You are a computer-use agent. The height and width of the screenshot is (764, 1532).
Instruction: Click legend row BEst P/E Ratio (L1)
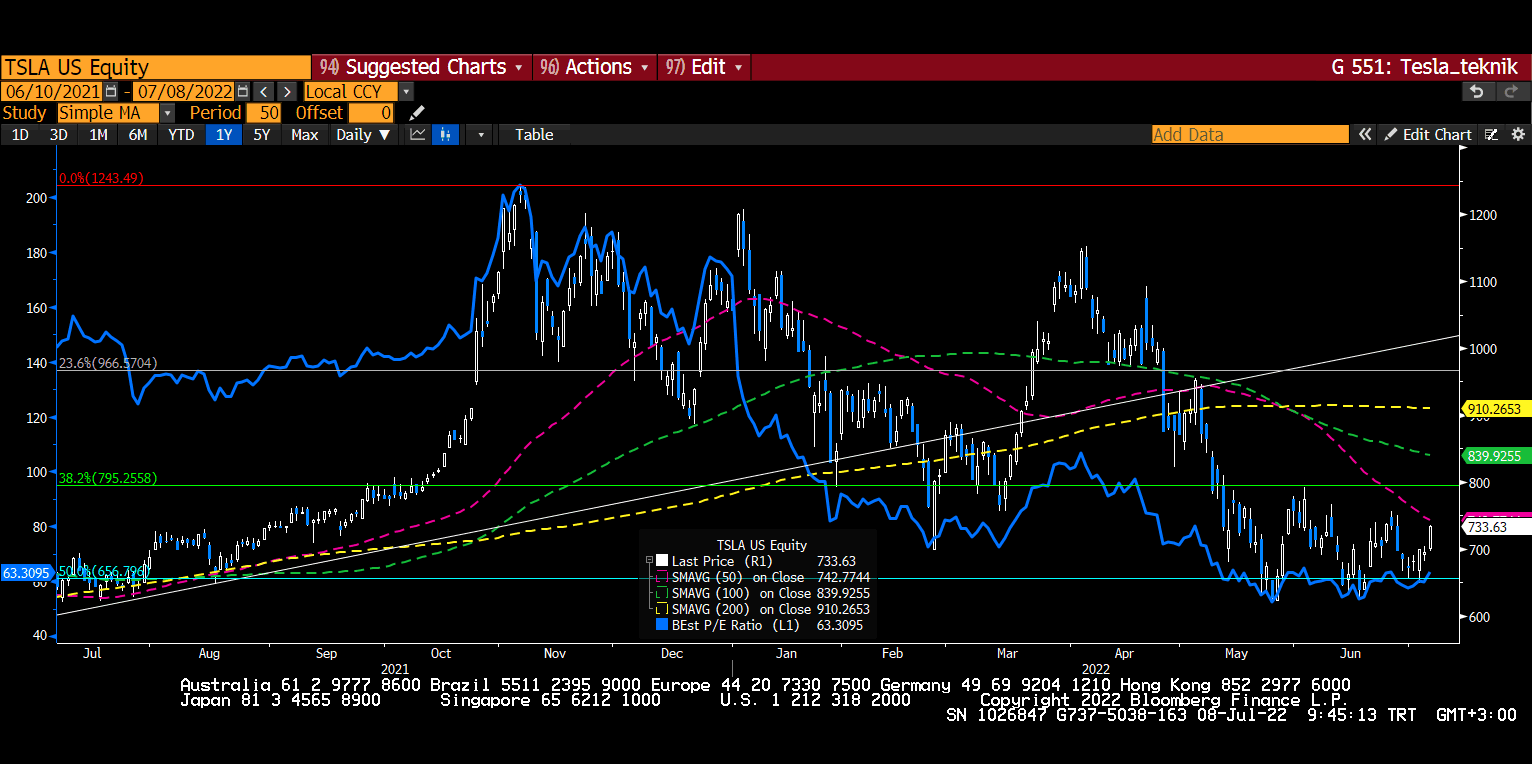[759, 625]
